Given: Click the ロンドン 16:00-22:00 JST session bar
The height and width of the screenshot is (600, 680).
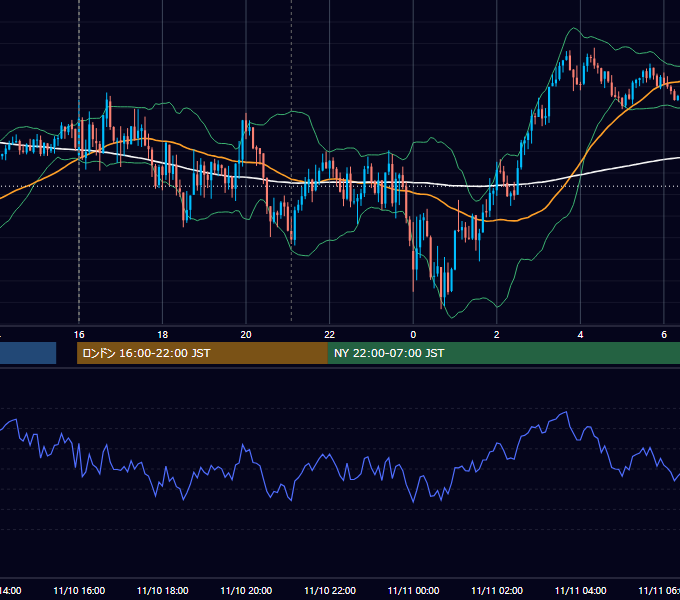Looking at the screenshot, I should coord(202,353).
